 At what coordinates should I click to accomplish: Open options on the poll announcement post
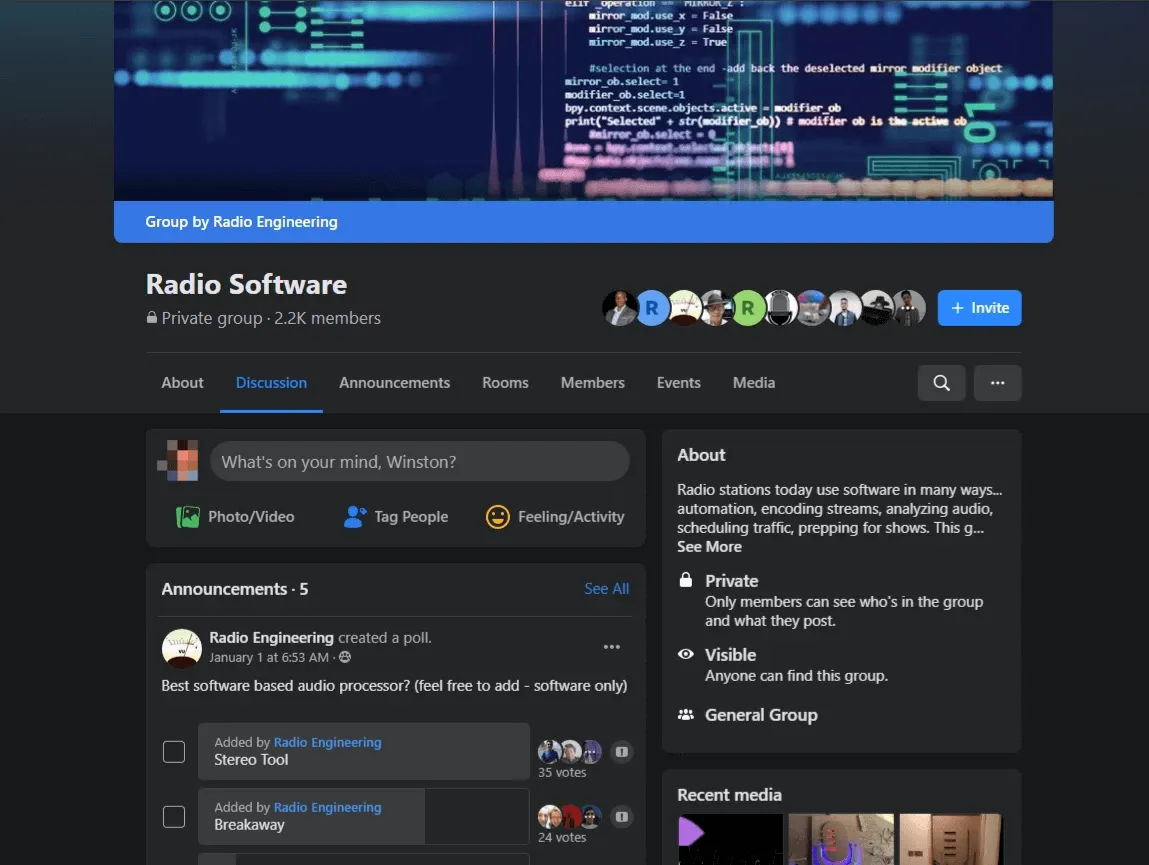coord(611,646)
